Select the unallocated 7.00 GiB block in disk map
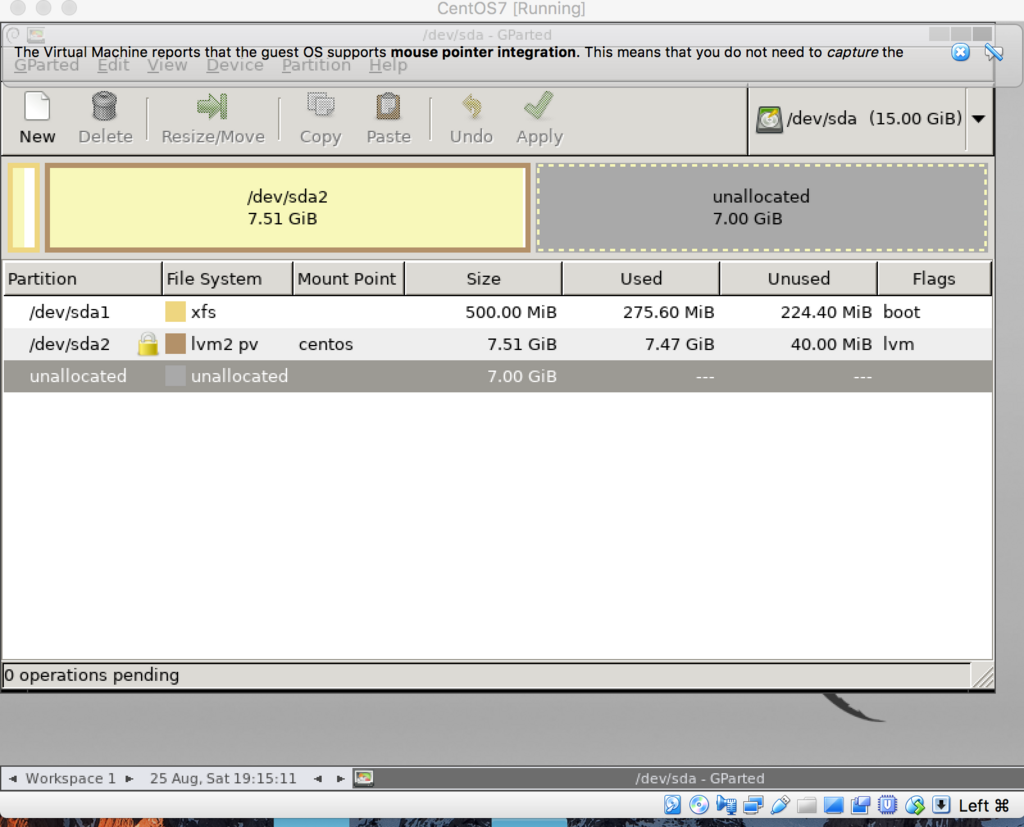The height and width of the screenshot is (827, 1024). (761, 208)
